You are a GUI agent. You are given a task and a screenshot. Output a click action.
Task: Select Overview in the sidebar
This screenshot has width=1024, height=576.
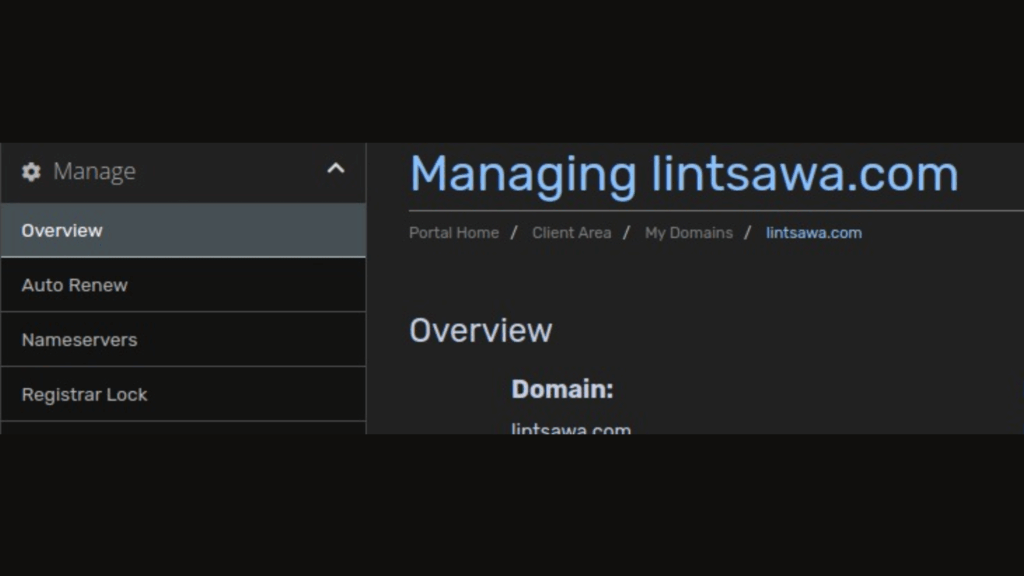pos(184,231)
